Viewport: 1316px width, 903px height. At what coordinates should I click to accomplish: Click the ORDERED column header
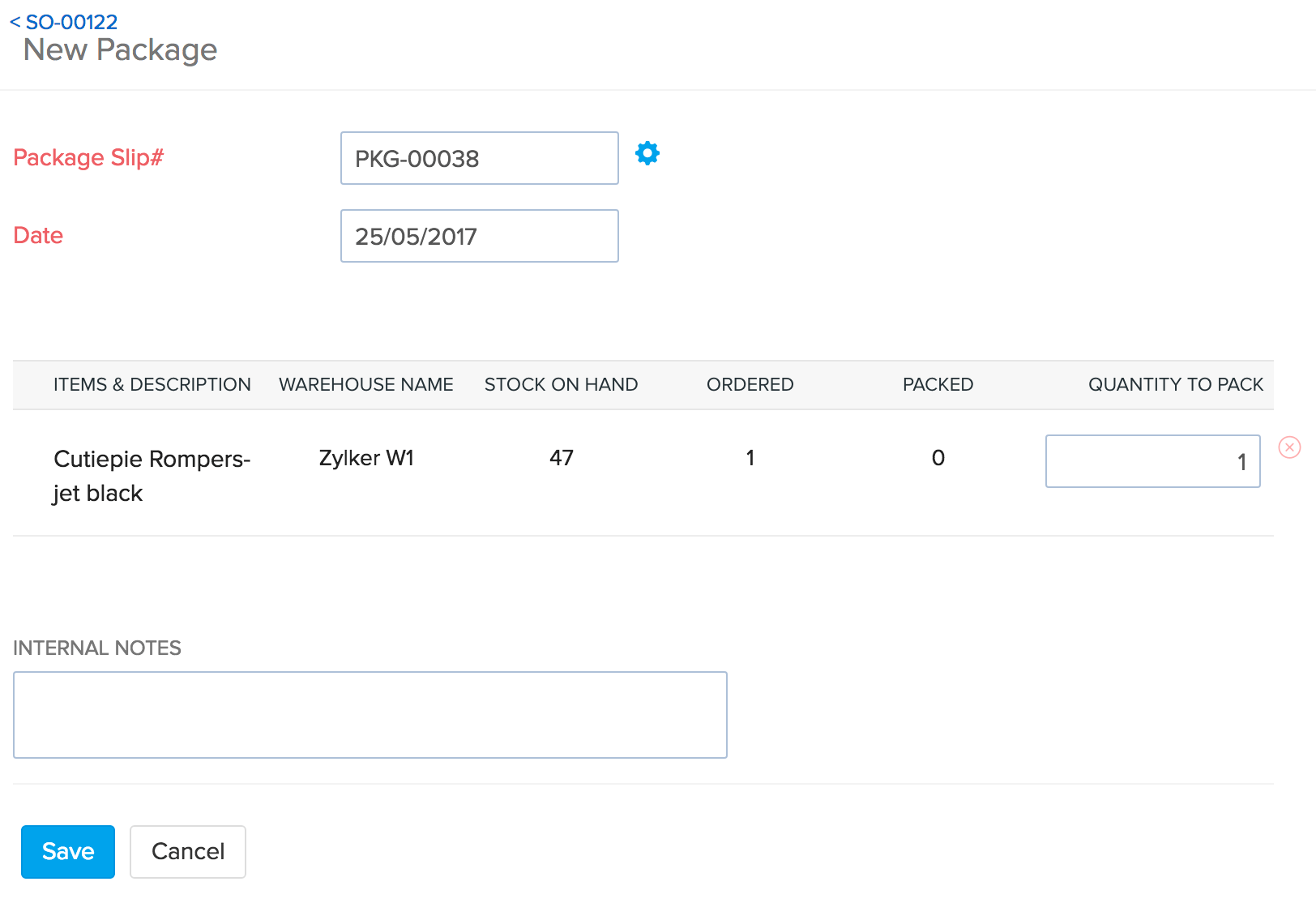click(x=750, y=384)
